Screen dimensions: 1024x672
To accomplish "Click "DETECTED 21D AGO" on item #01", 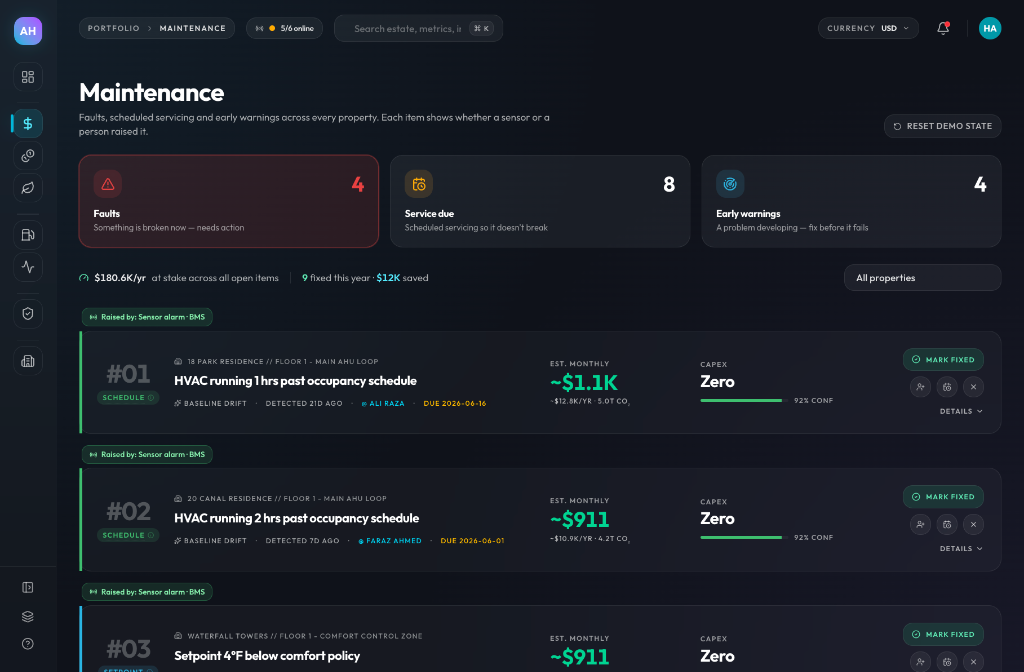I will [x=304, y=404].
